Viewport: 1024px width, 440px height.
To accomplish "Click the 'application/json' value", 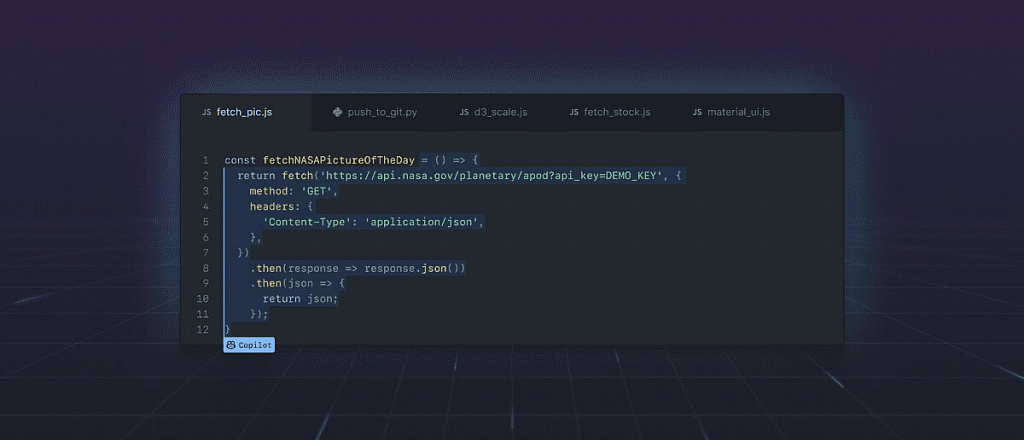I will coord(422,222).
